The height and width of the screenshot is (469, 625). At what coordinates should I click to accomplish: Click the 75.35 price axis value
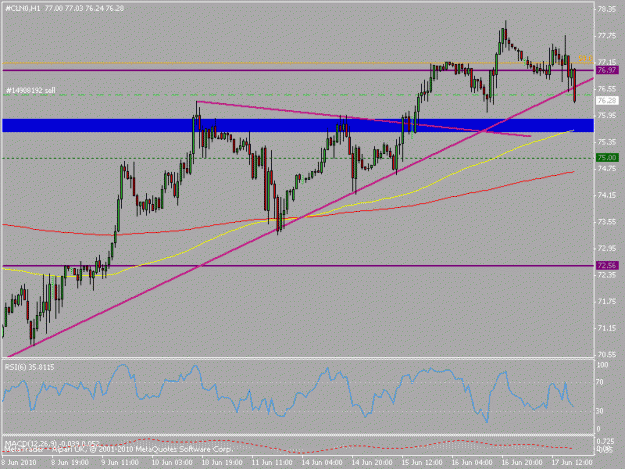(607, 142)
